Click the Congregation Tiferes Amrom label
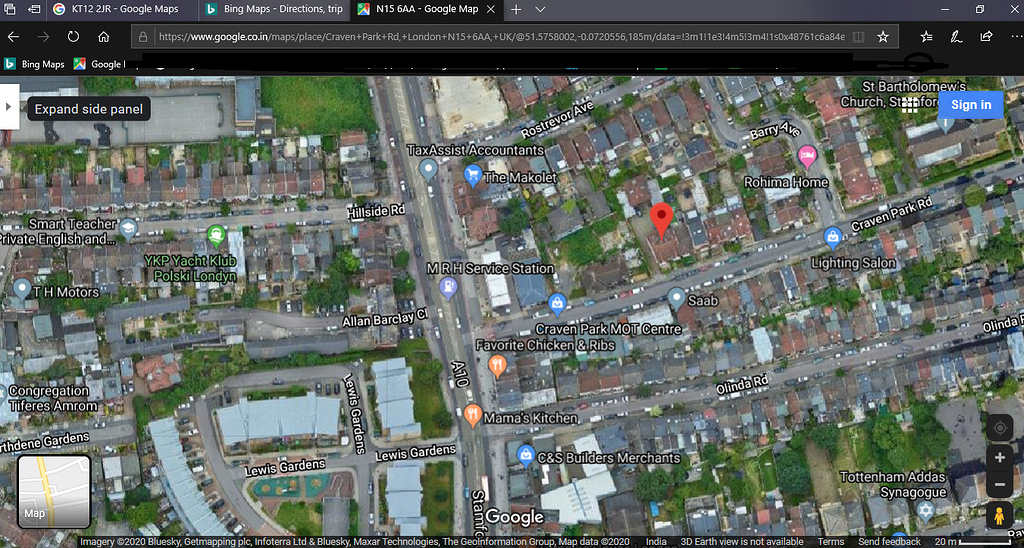This screenshot has height=548, width=1024. [x=52, y=398]
